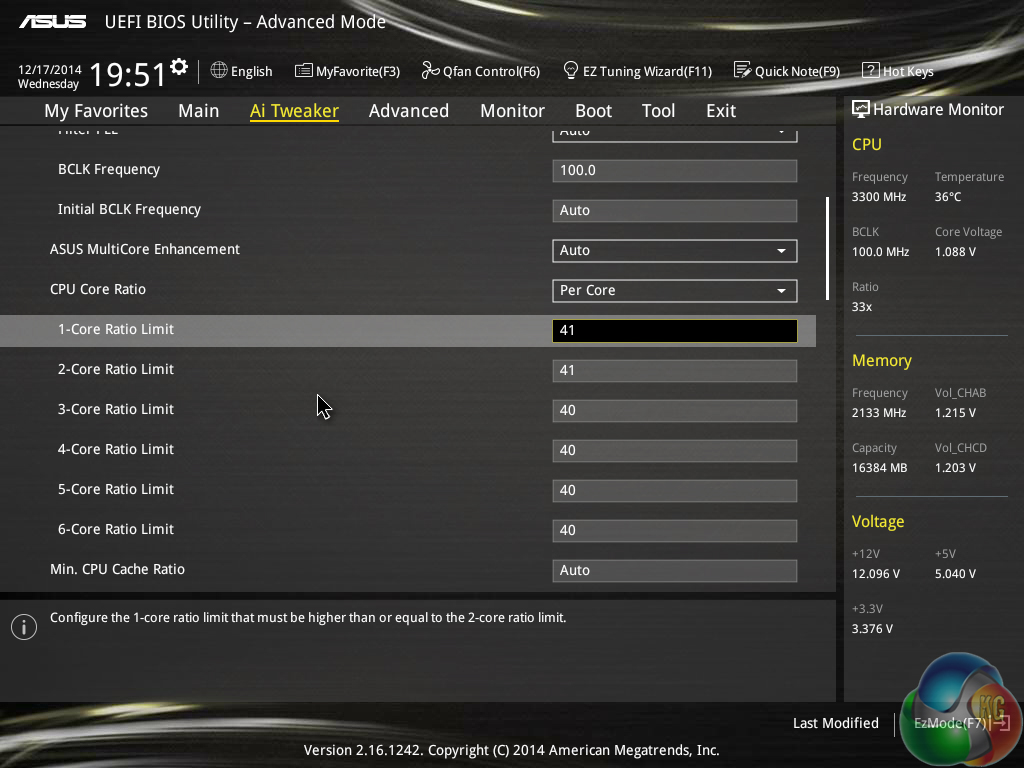
Task: Select the 1-Core Ratio Limit label
Action: click(x=116, y=329)
